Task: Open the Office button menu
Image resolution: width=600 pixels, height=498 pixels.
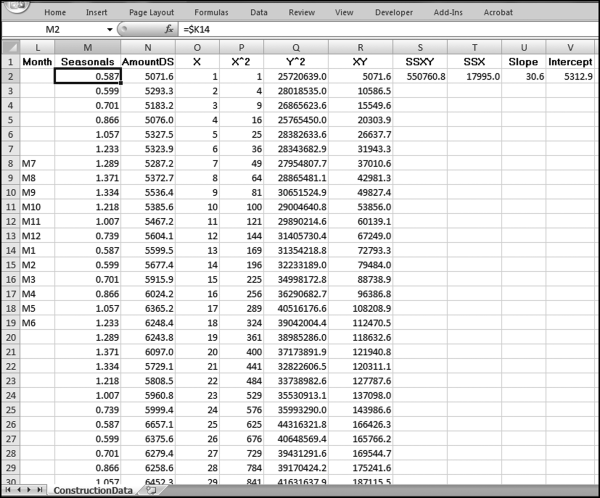Action: click(16, 6)
